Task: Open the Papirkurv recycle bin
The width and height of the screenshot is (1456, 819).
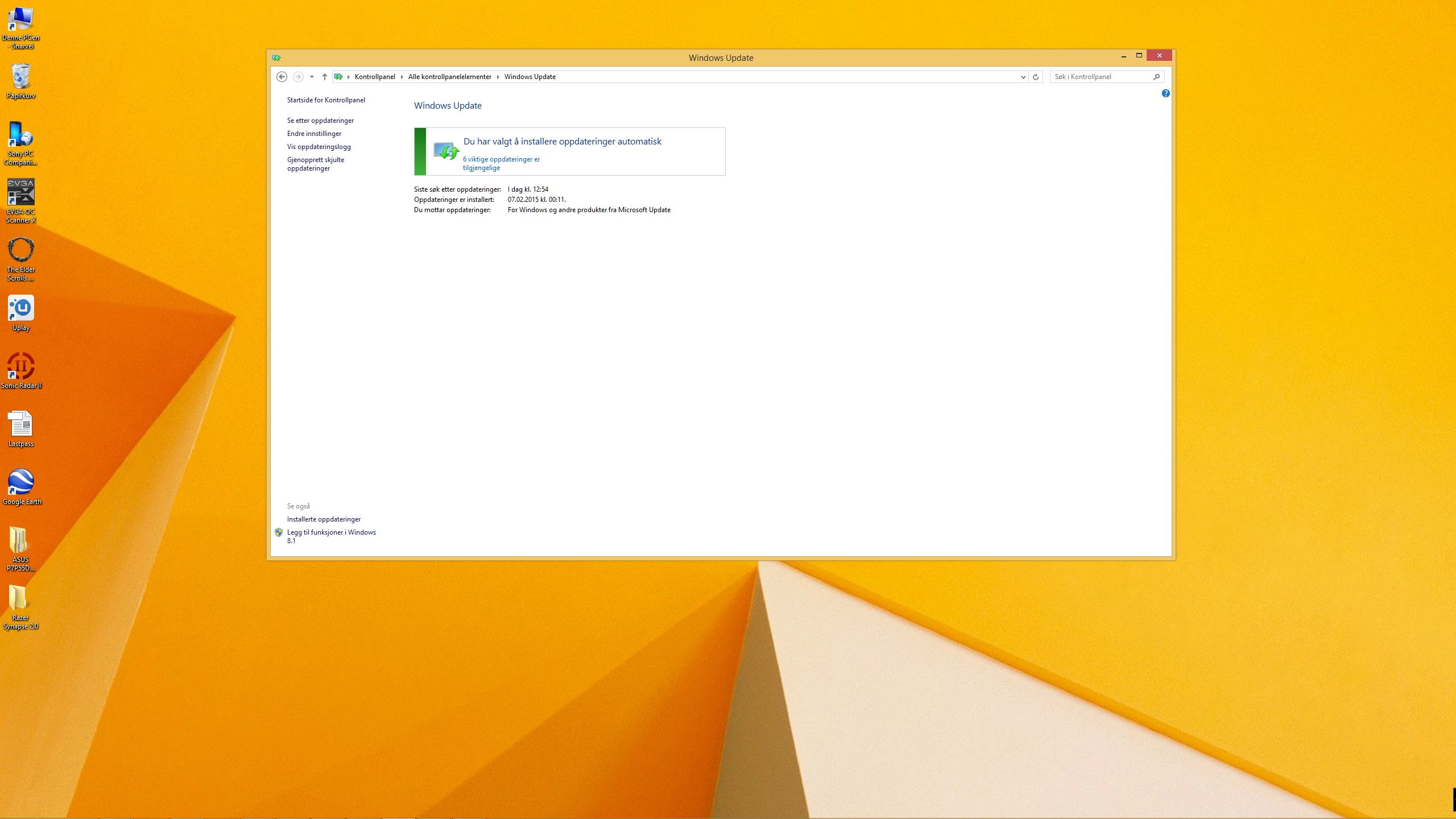Action: 20,81
